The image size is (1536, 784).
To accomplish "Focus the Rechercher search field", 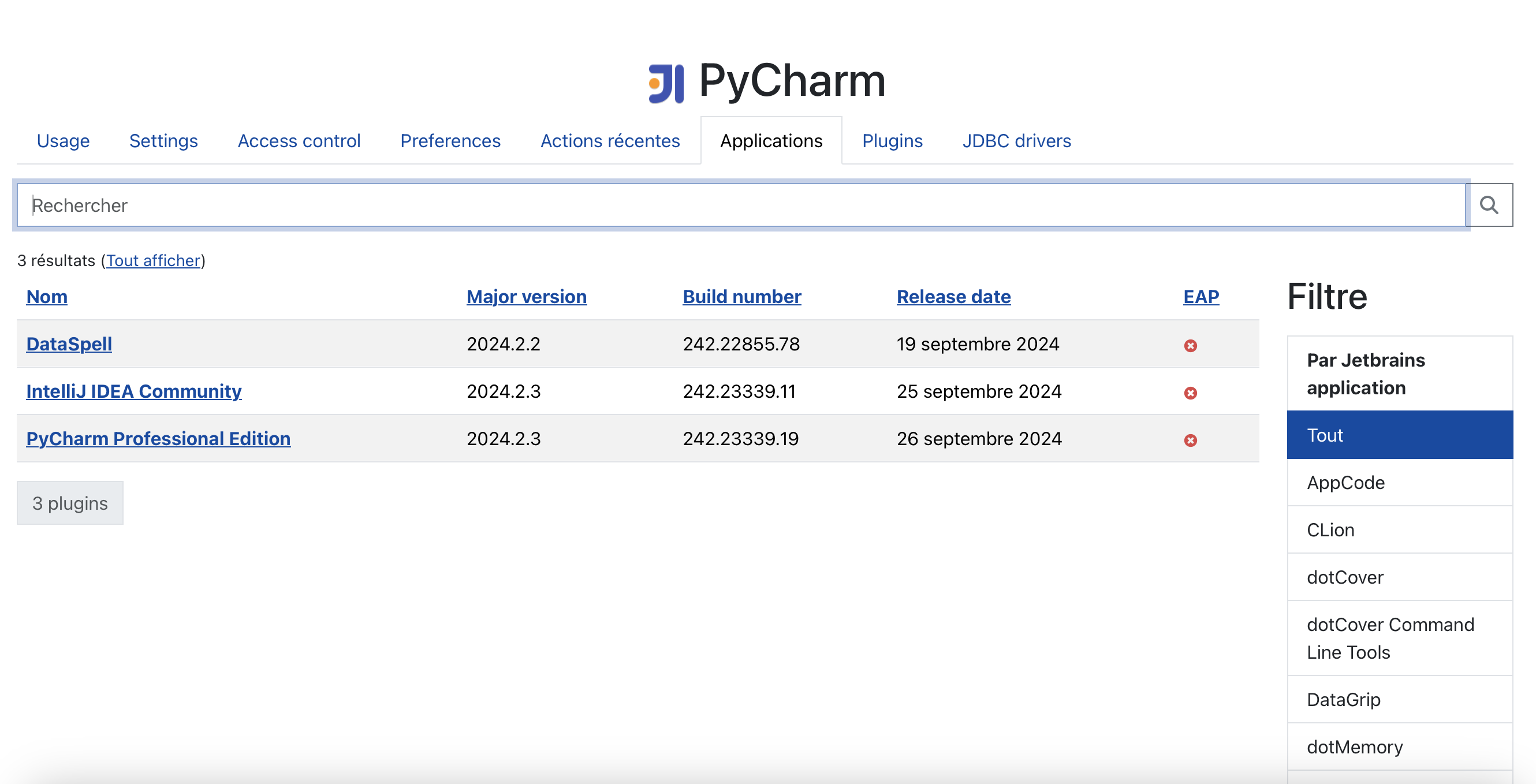I will pos(741,205).
